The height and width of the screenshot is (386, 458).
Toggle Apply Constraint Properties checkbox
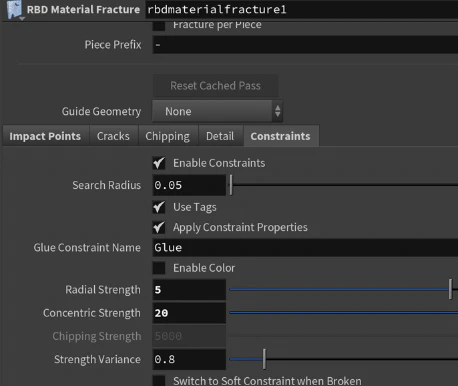(x=159, y=227)
